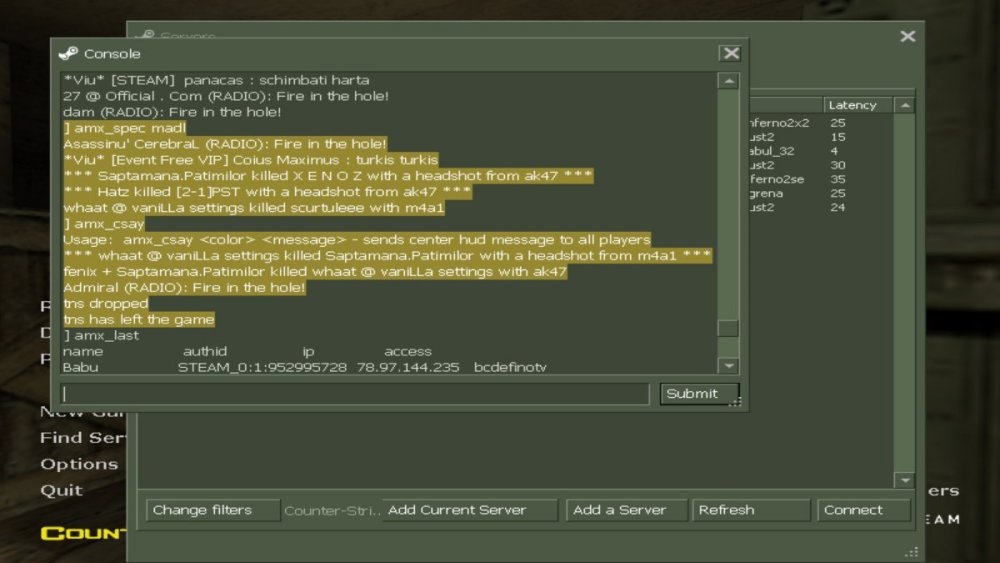Click console line '] amx_last'
Image resolution: width=1000 pixels, height=563 pixels.
click(x=101, y=335)
